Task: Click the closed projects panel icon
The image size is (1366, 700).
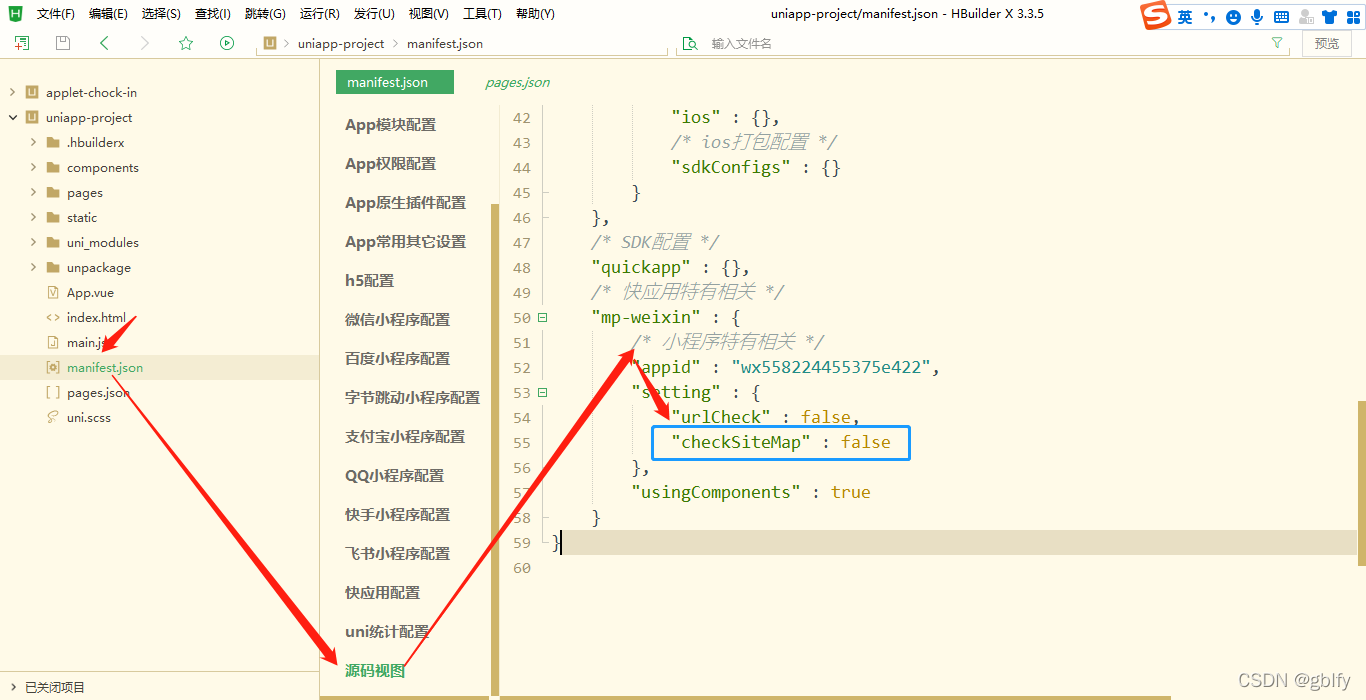Action: [x=12, y=687]
